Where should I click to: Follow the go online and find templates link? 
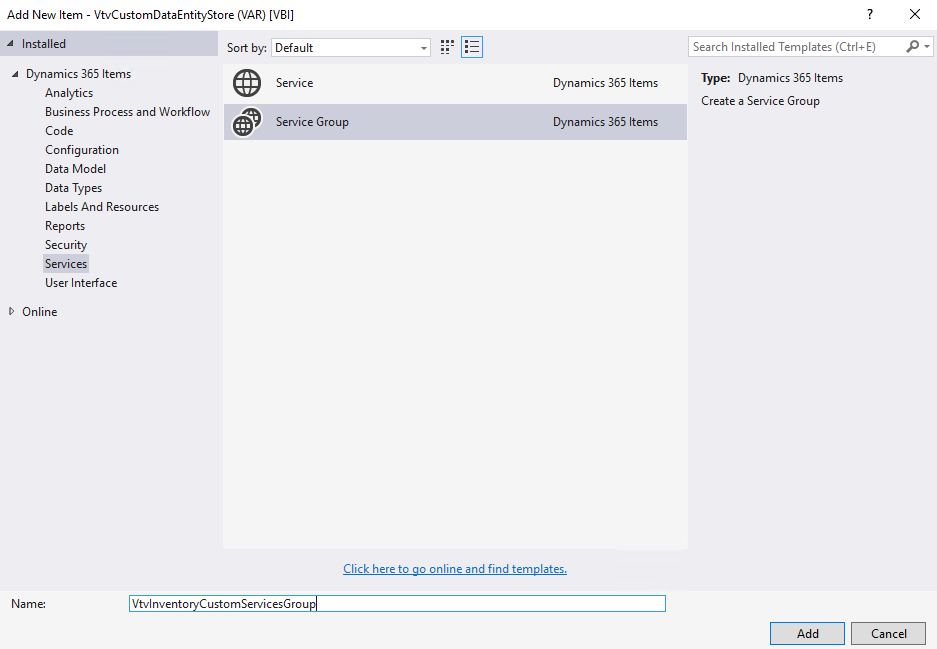tap(455, 569)
